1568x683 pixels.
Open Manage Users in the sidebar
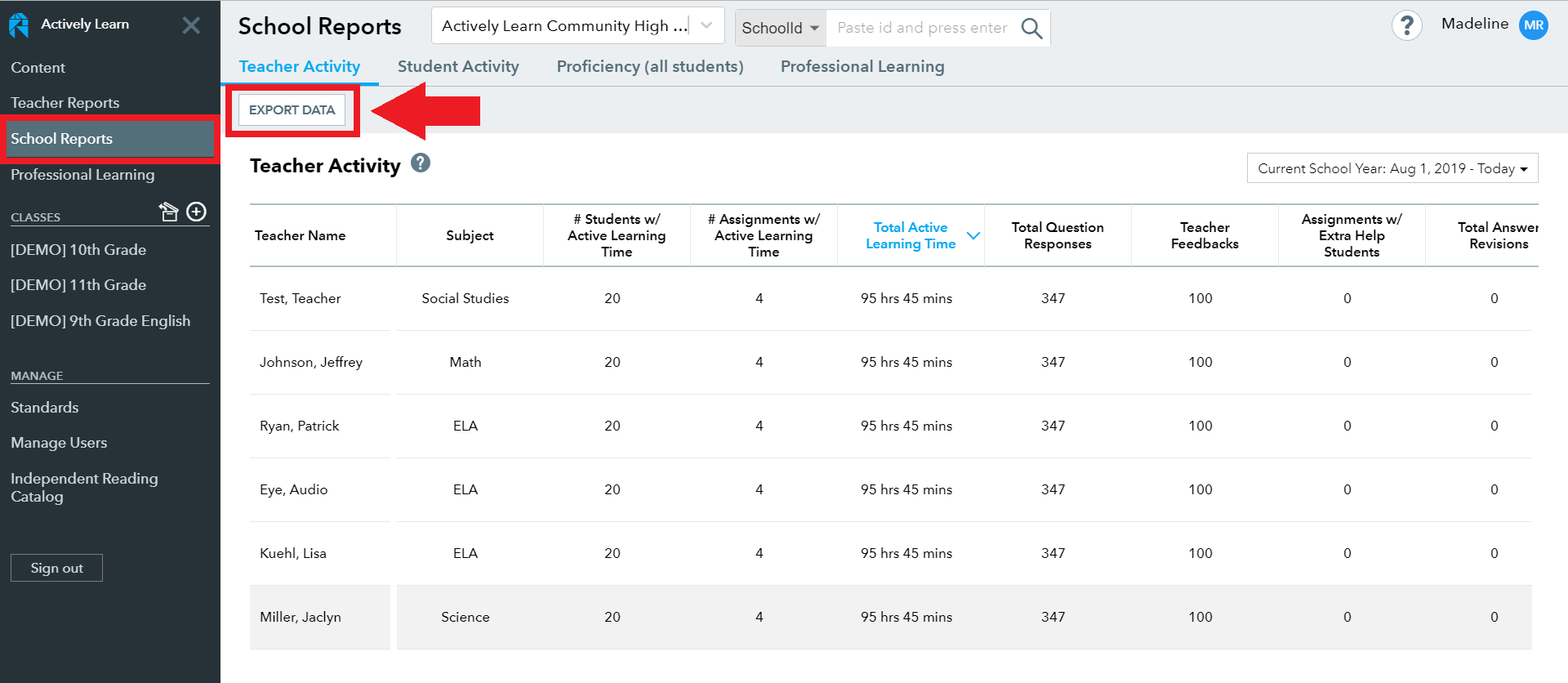pyautogui.click(x=59, y=443)
